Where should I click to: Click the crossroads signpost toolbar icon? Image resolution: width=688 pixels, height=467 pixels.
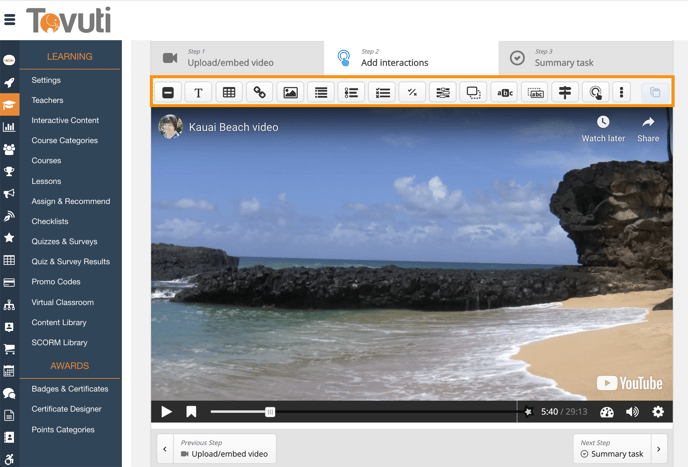(x=565, y=93)
